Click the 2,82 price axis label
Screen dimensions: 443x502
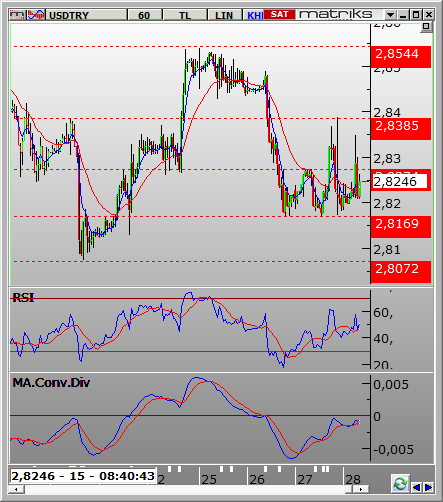[x=387, y=204]
